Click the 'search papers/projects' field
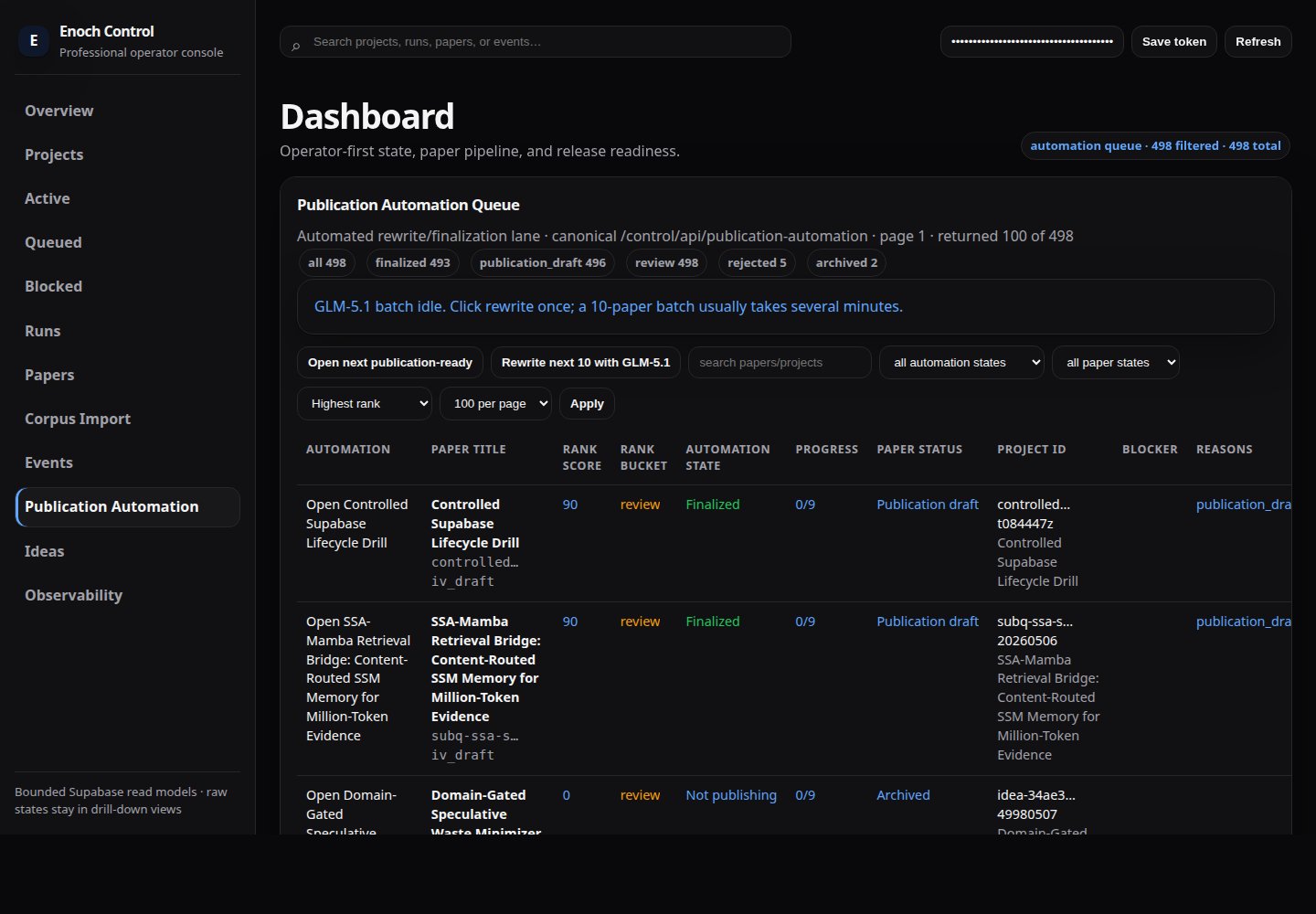 pyautogui.click(x=780, y=363)
